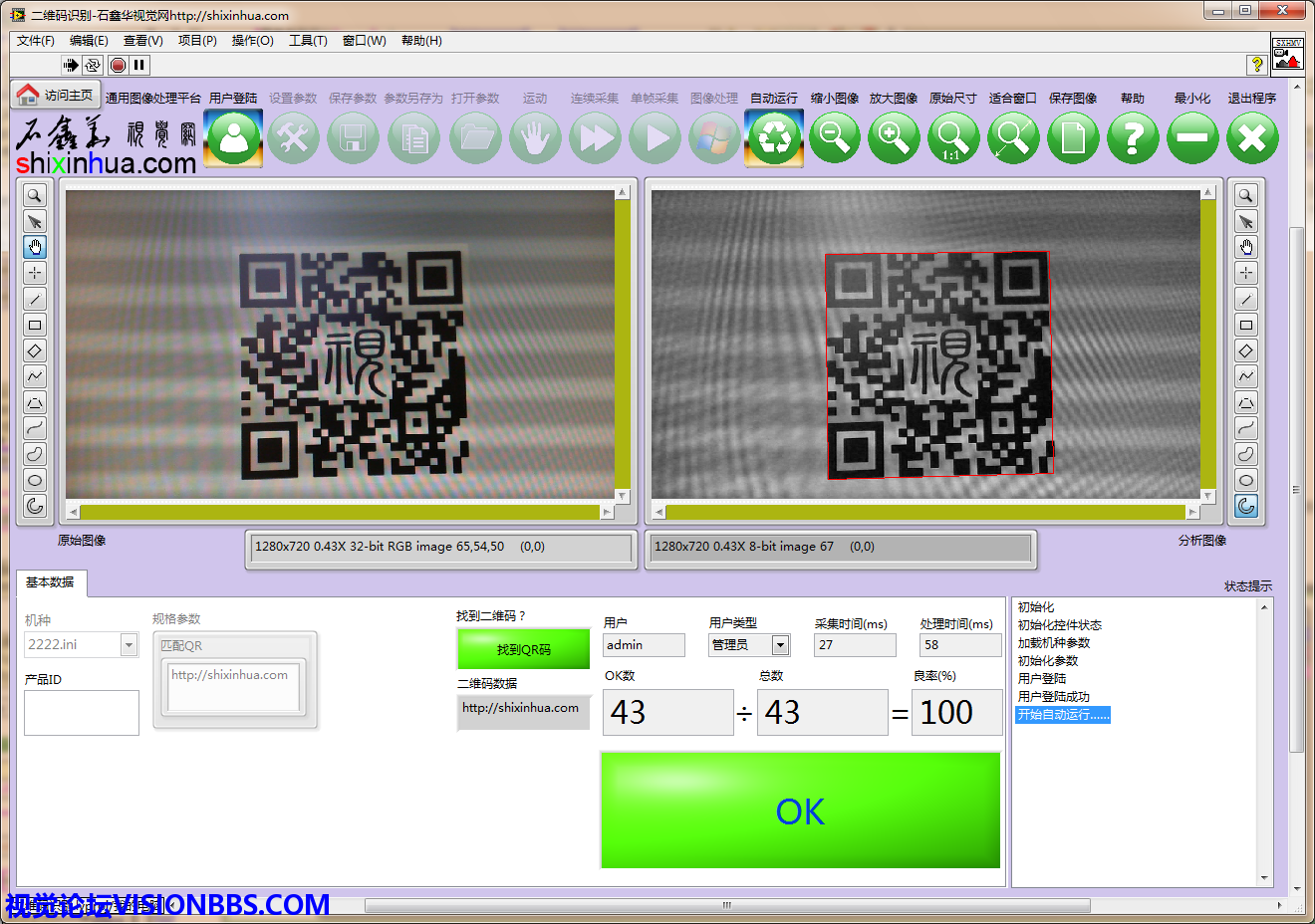Click the 用户登陆 user login icon
Image resolution: width=1315 pixels, height=924 pixels.
[x=233, y=137]
